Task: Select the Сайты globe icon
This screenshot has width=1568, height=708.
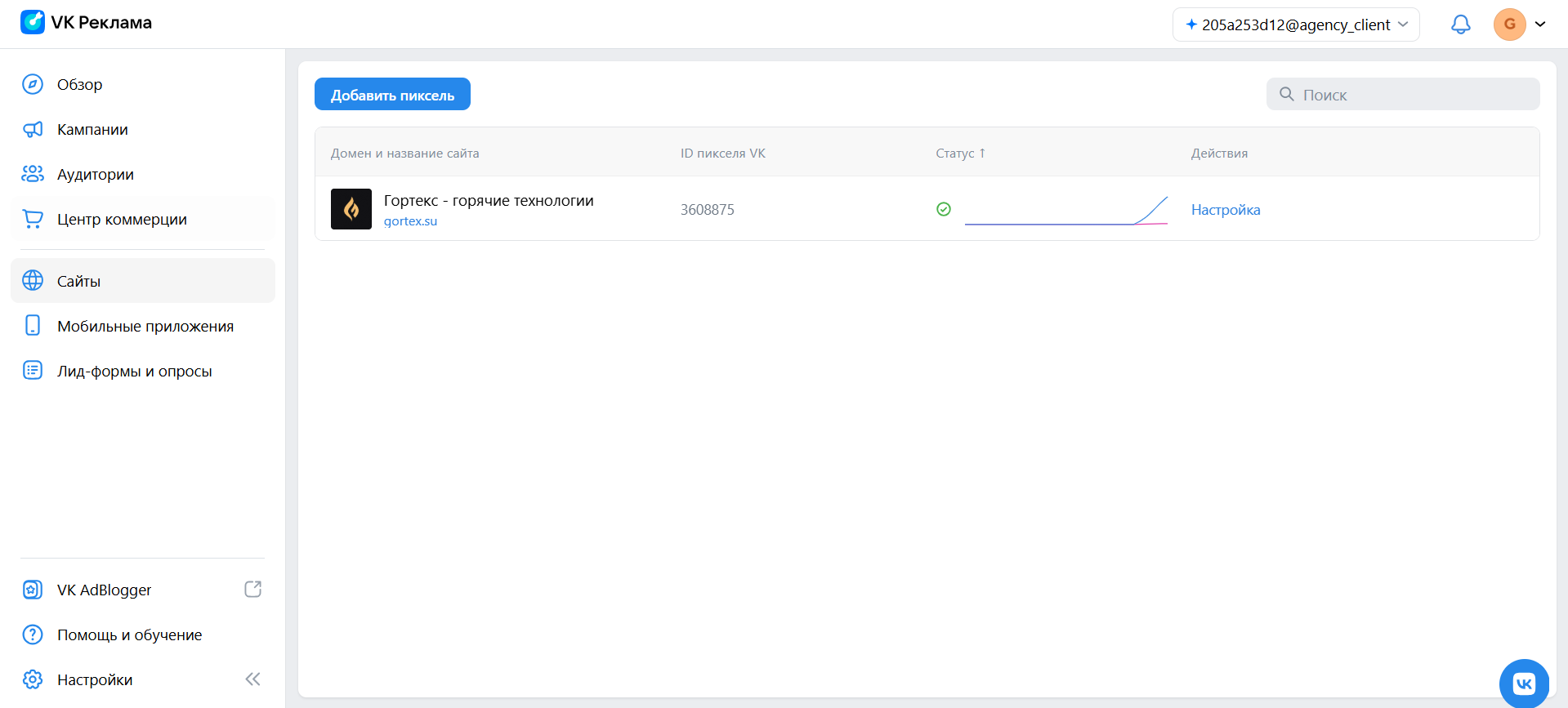Action: point(33,281)
